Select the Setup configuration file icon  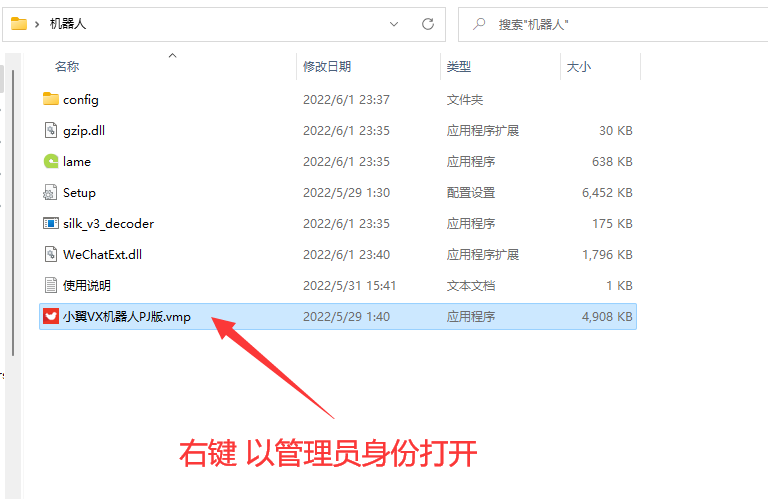tap(52, 192)
